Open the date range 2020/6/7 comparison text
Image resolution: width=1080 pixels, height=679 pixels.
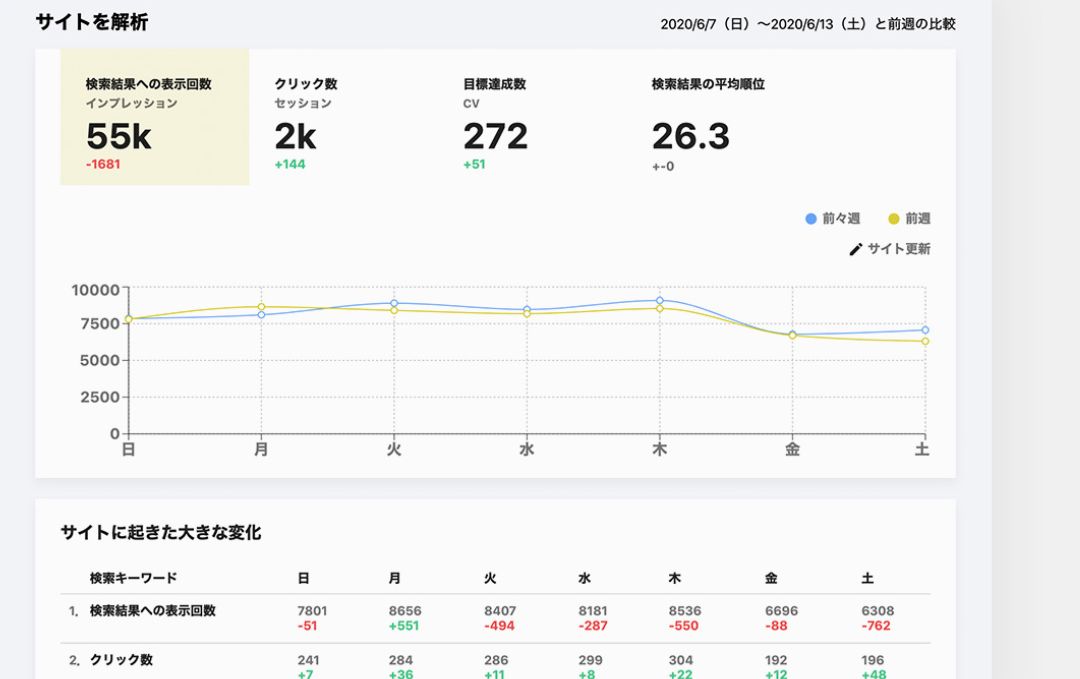[x=807, y=24]
